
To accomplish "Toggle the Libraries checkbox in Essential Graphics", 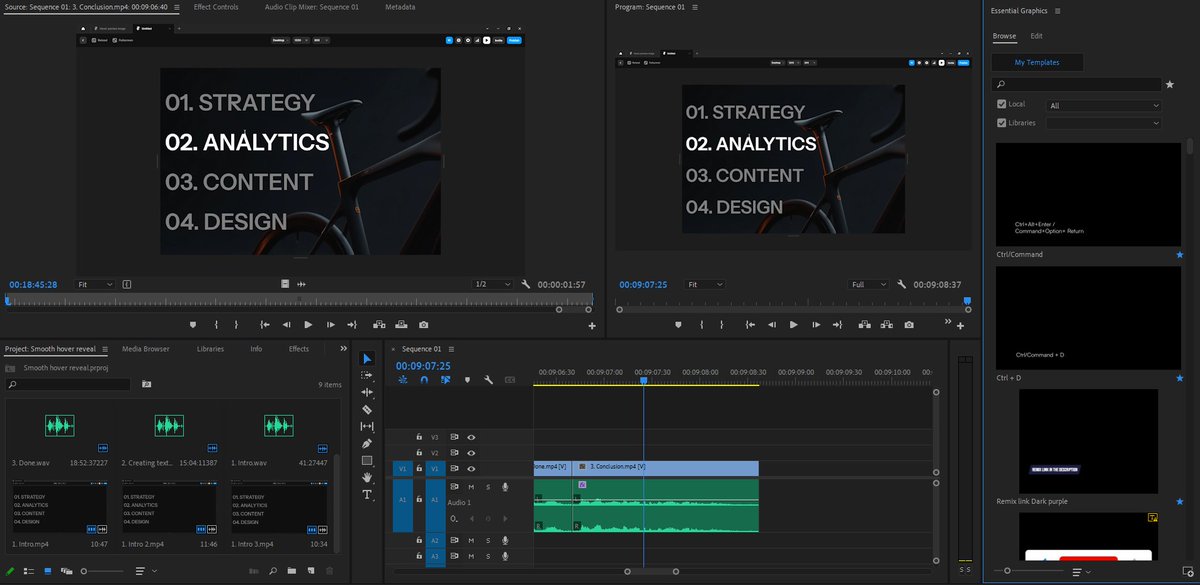I will (1002, 123).
